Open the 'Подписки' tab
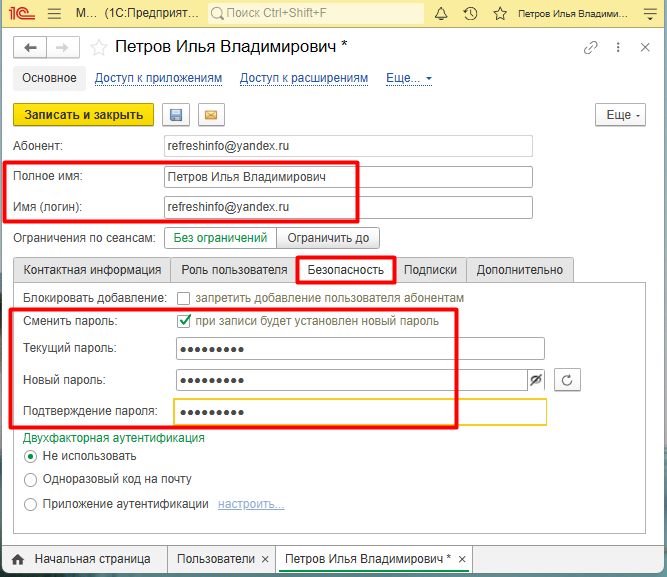Screen dimensions: 667x577 pos(430,269)
